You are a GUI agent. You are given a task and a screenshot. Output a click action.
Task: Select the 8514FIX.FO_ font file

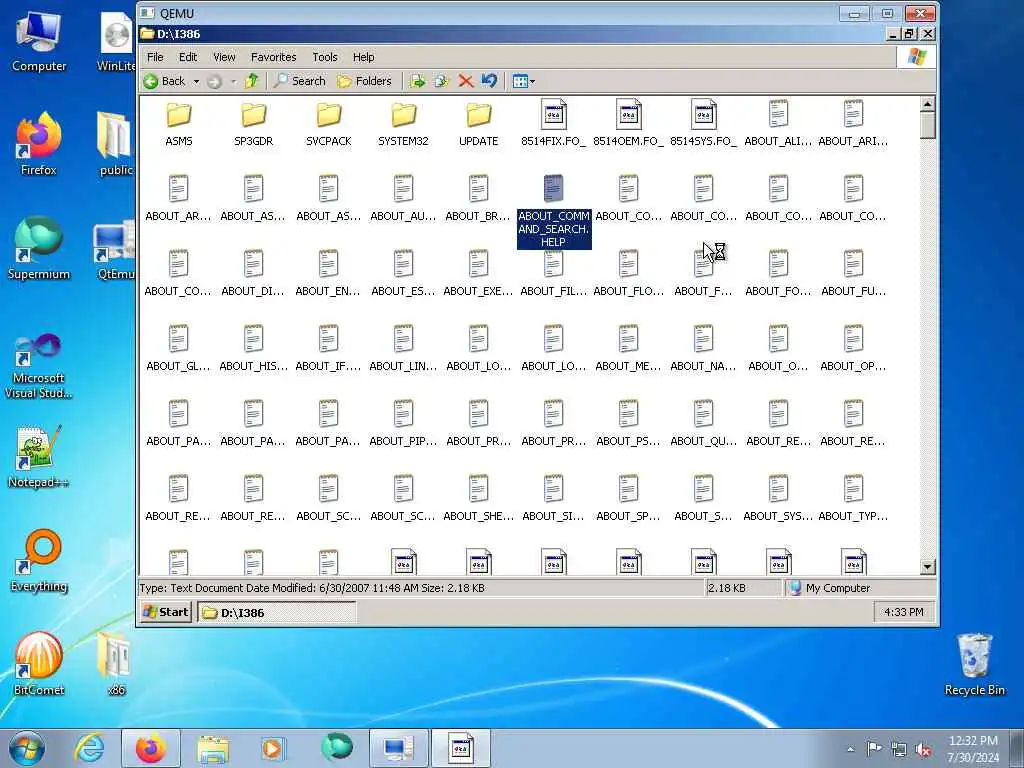click(x=553, y=124)
